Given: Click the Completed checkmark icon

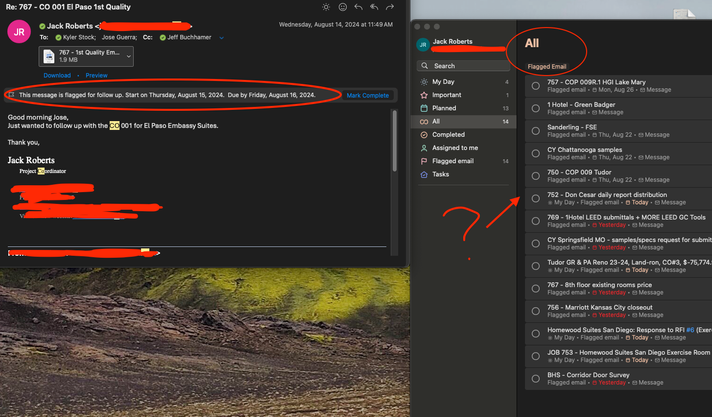Looking at the screenshot, I should pos(424,134).
